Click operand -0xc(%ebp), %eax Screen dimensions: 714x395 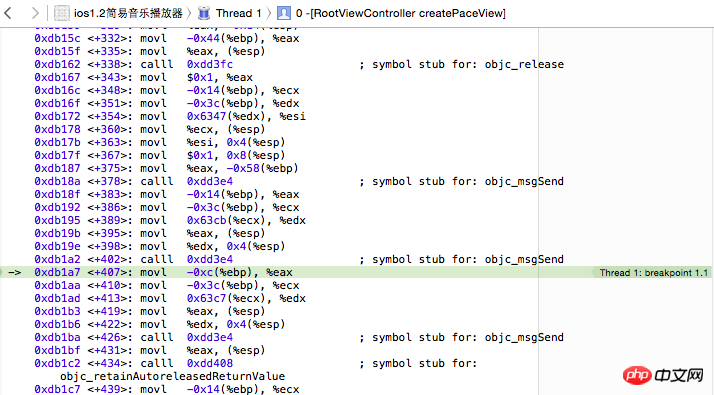(240, 272)
